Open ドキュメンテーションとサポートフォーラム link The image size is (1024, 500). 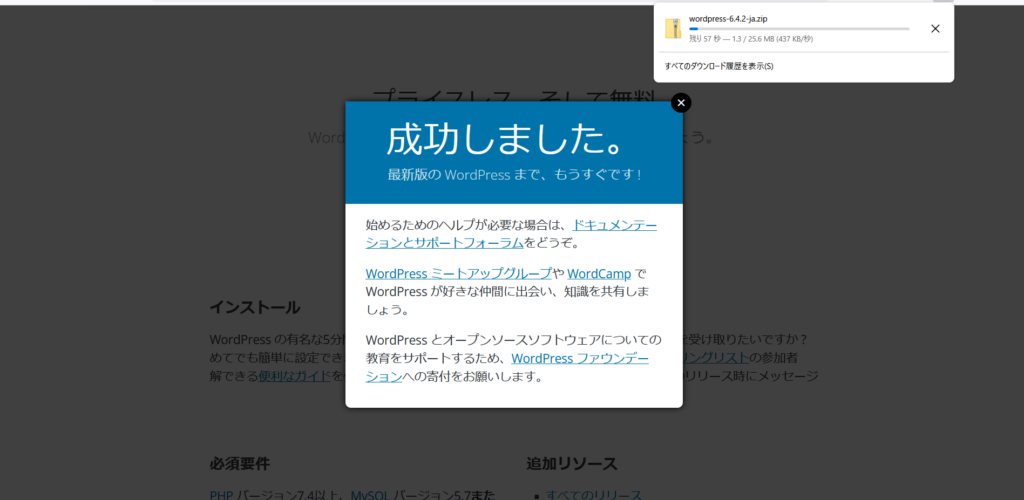tap(511, 234)
